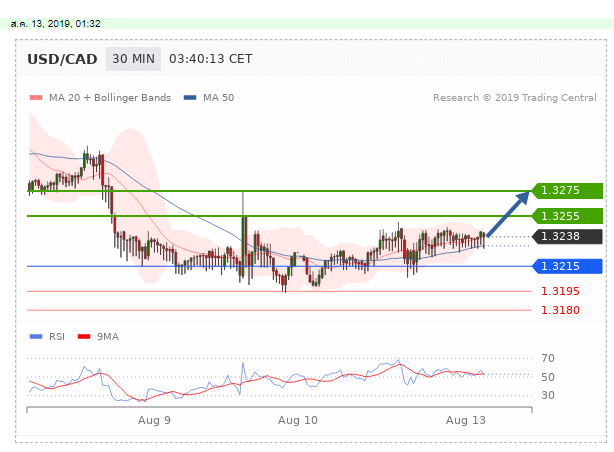Click the 1.3238 current price tag
614x452 pixels.
pos(567,237)
